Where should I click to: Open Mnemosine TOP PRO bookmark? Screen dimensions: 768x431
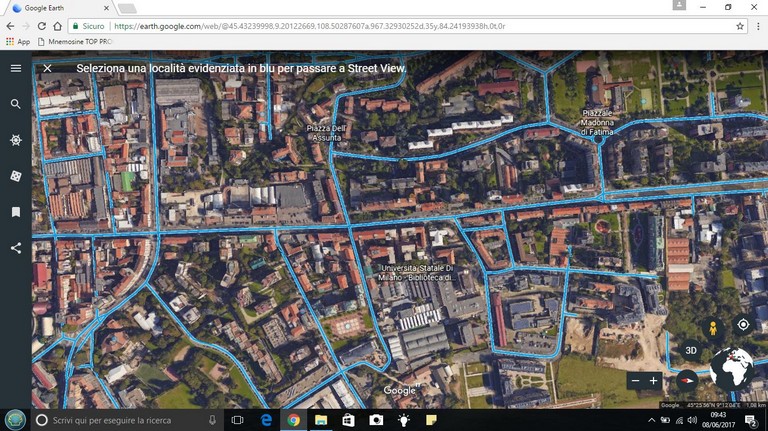pos(75,42)
